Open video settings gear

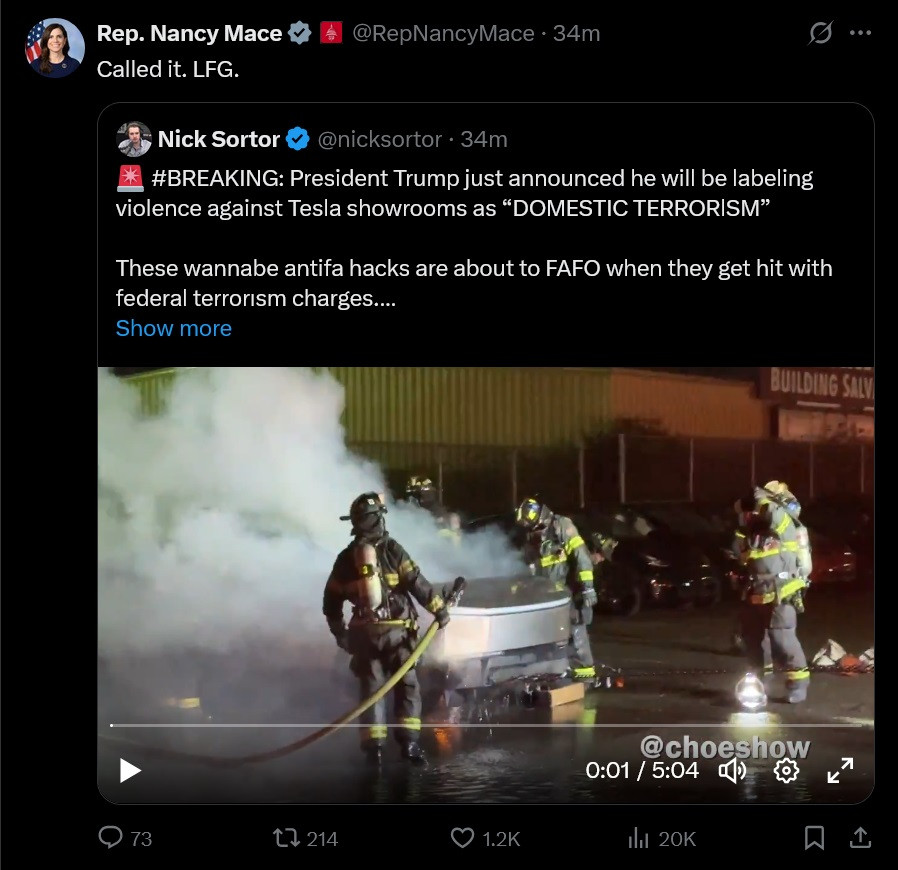tap(787, 770)
